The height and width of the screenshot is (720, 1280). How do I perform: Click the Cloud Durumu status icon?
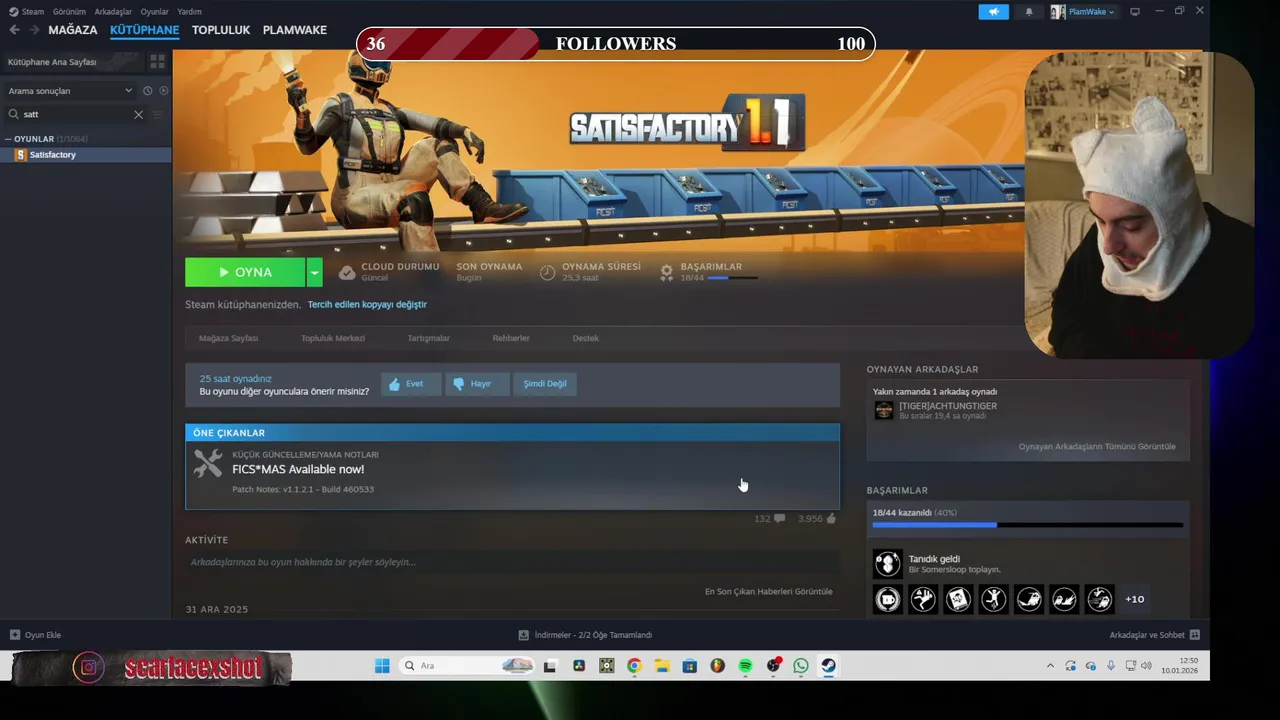click(x=346, y=272)
